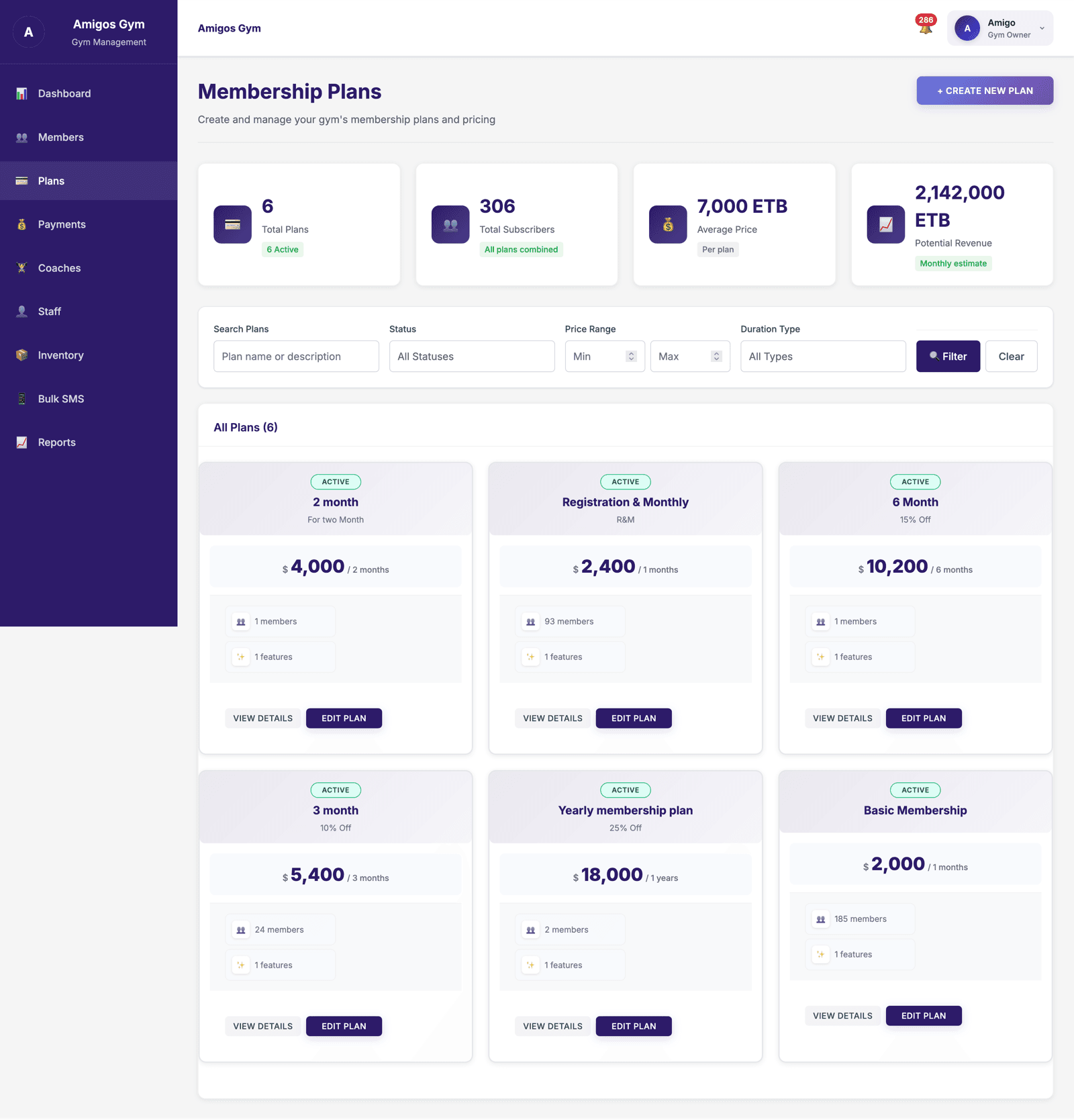The width and height of the screenshot is (1074, 1120).
Task: Open the All Statuses dropdown
Action: coord(472,357)
